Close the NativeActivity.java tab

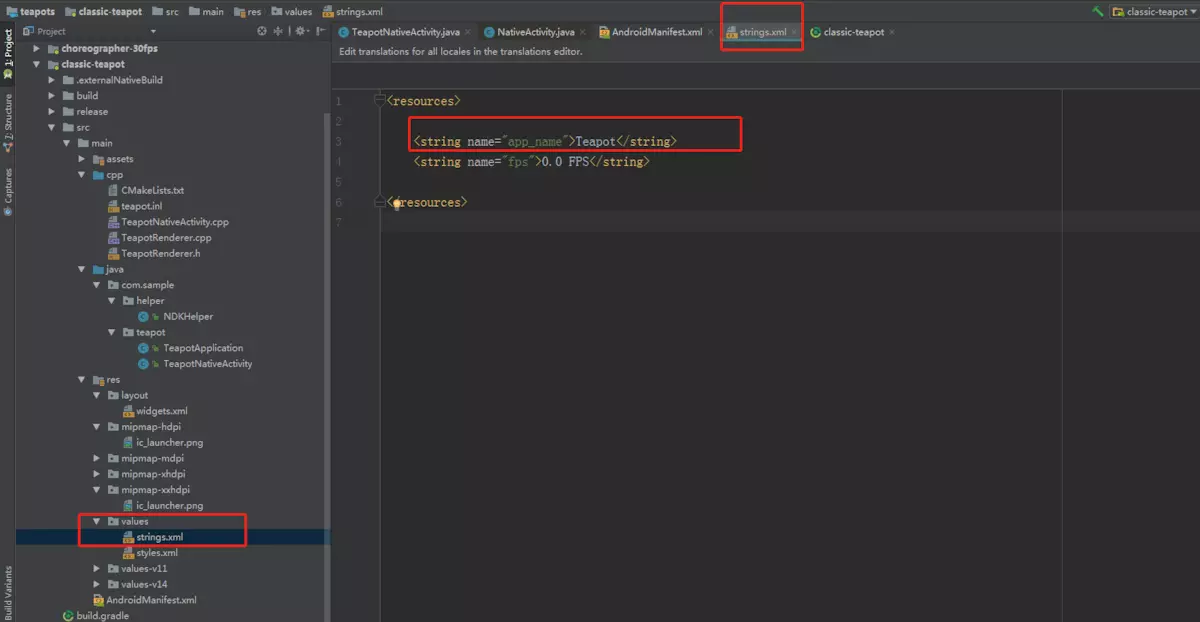point(583,32)
